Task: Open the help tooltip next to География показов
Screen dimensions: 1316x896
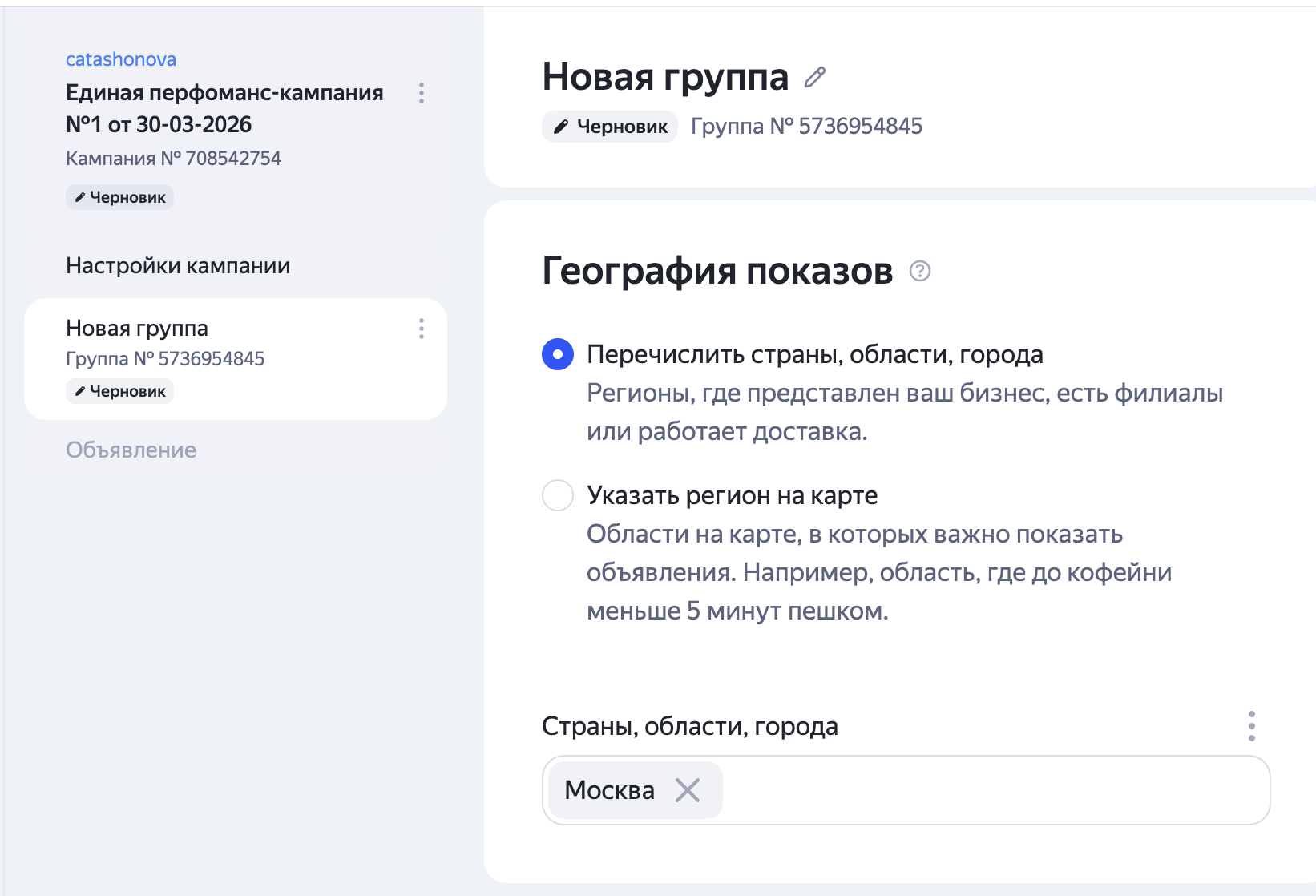Action: [x=918, y=272]
